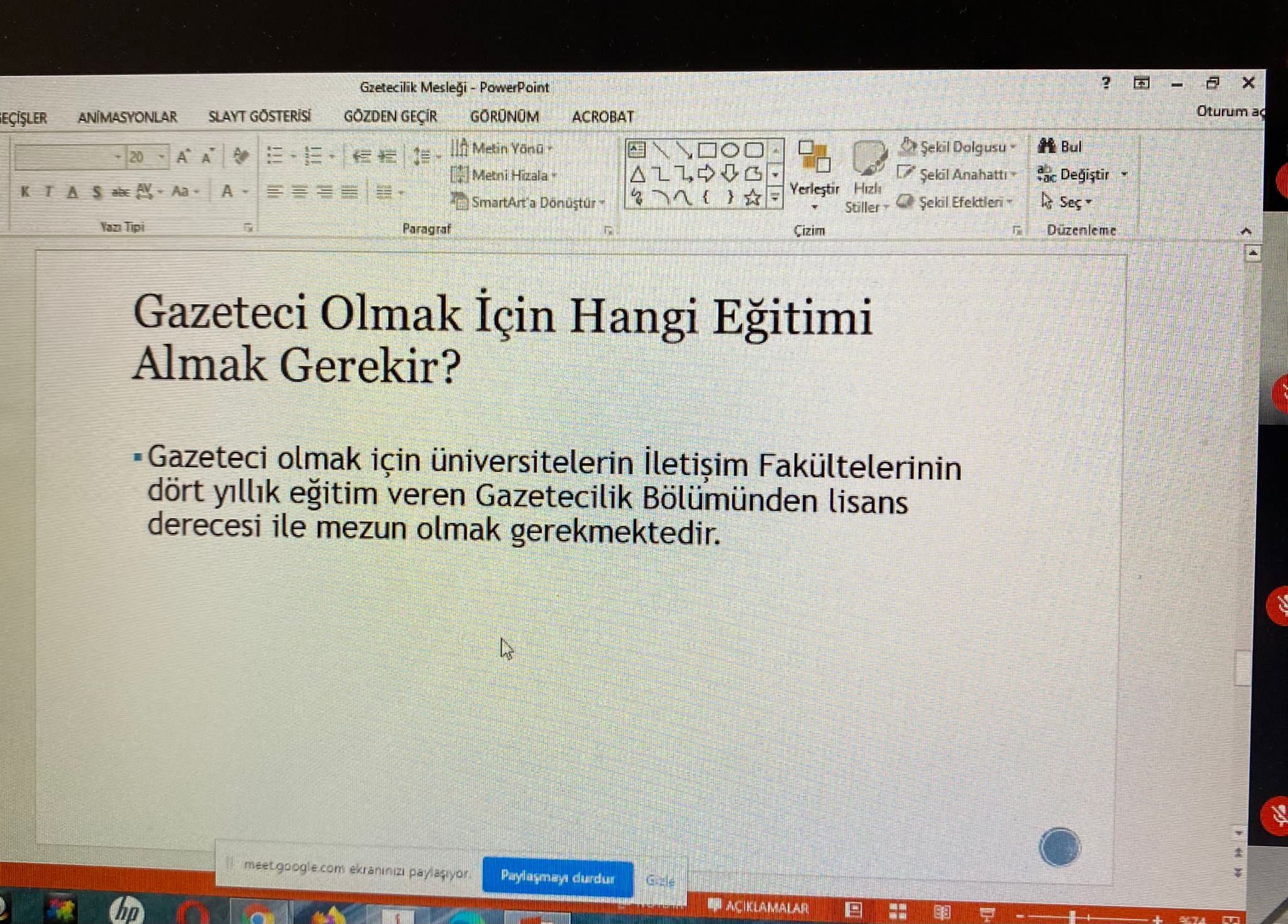Open Metin Yönü text direction menu
This screenshot has height=924, width=1288.
tap(502, 148)
